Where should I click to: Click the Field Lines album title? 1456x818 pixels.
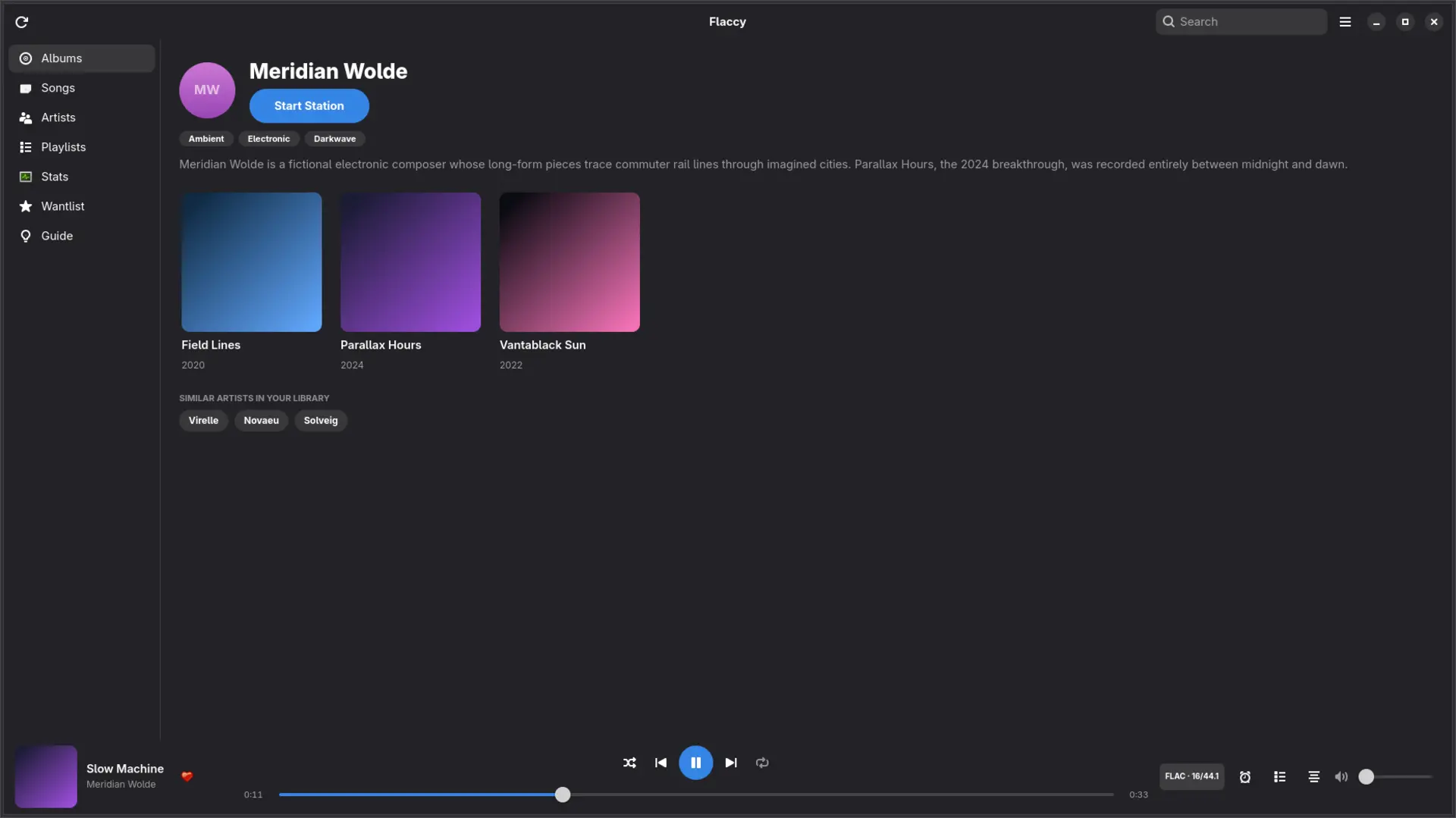tap(211, 345)
